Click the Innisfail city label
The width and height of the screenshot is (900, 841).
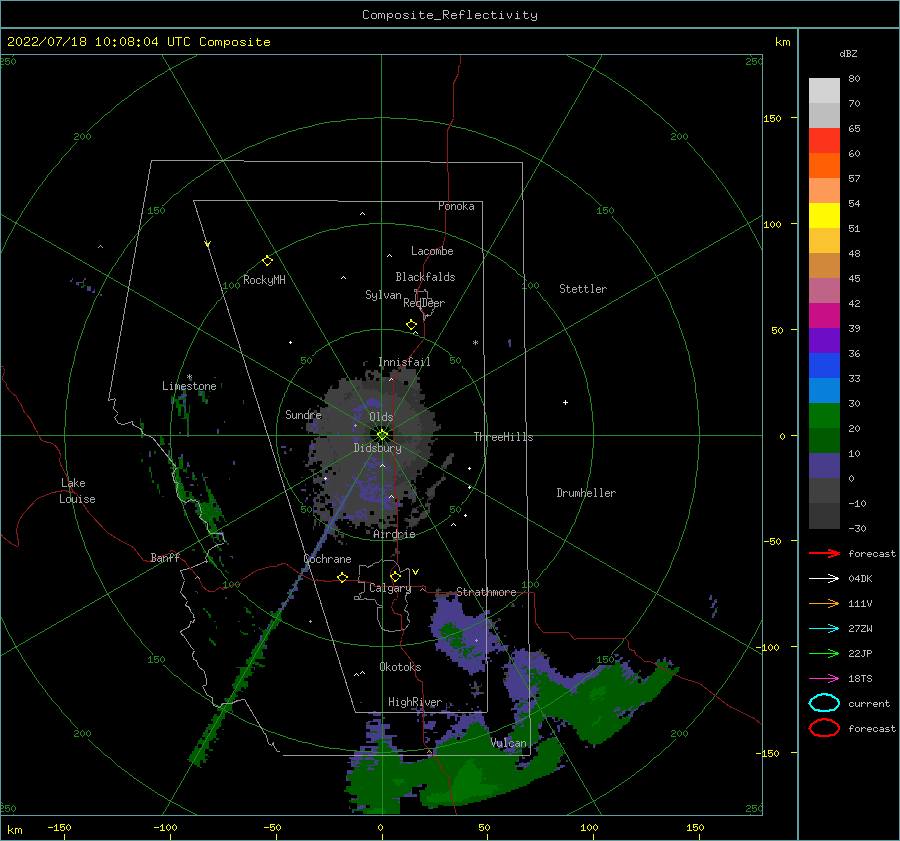[x=404, y=362]
